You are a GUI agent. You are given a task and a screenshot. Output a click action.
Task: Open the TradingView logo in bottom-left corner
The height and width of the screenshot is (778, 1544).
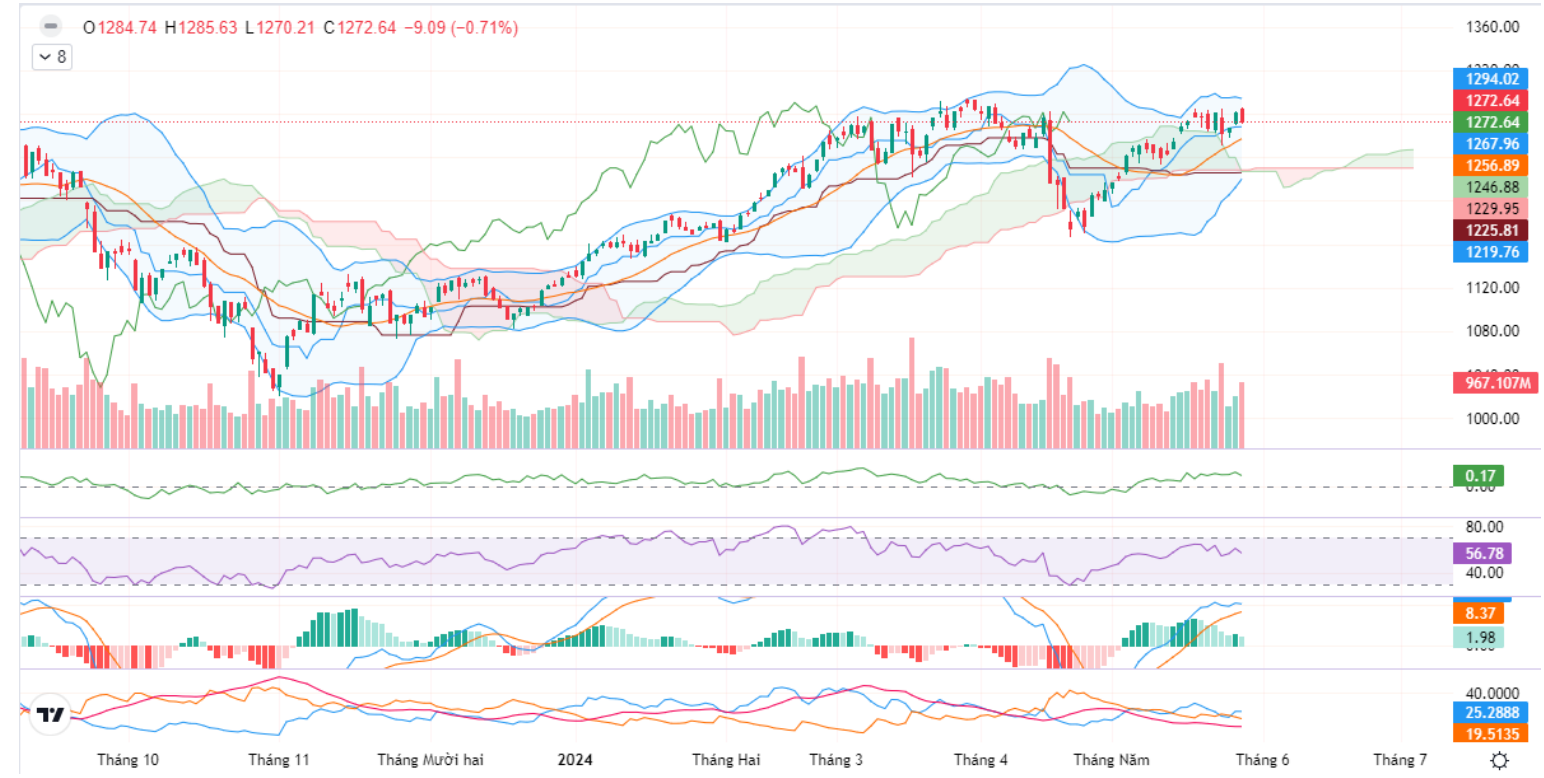51,715
